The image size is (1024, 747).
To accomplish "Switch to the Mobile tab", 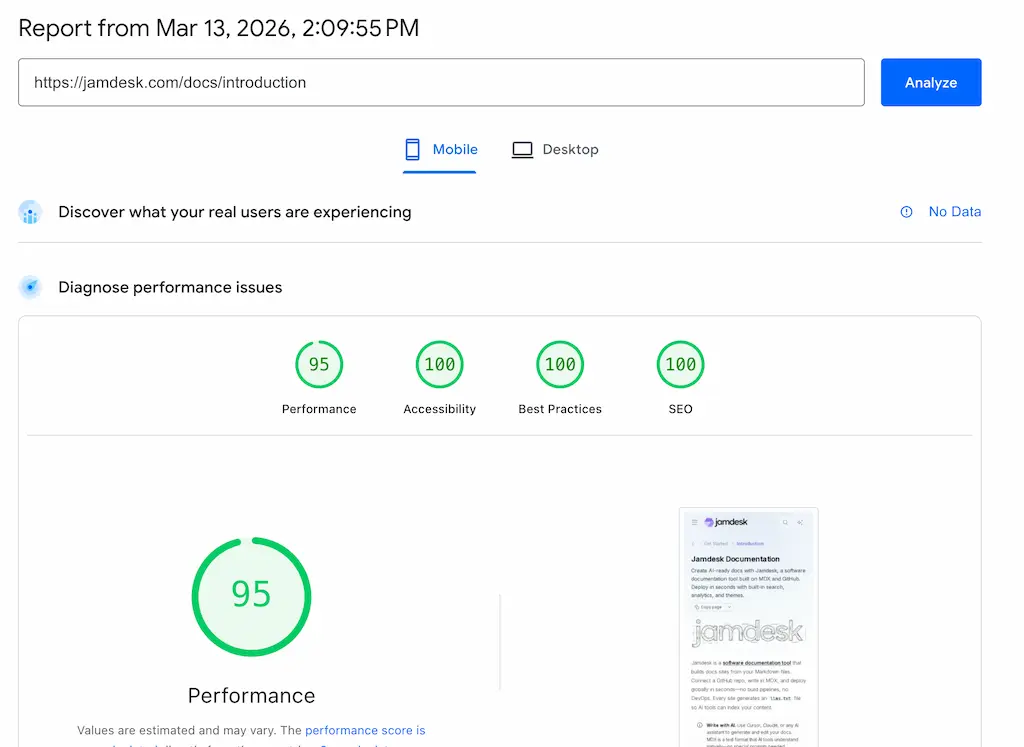I will click(x=440, y=148).
